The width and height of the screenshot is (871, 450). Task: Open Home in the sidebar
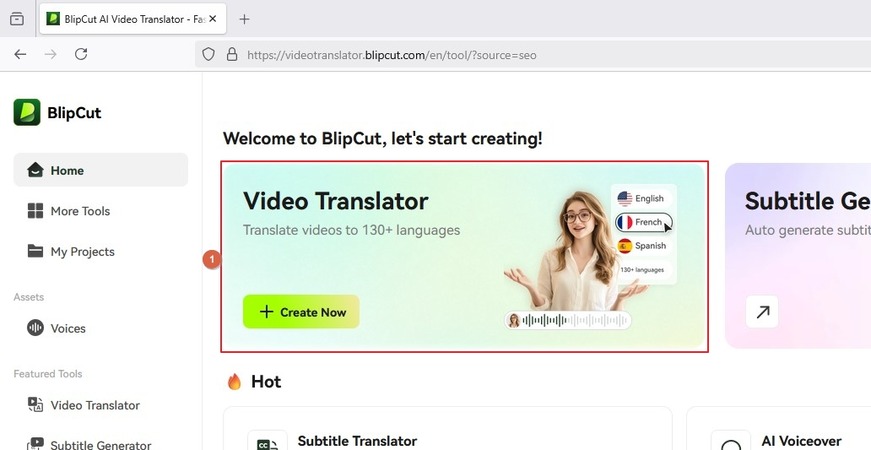coord(101,170)
